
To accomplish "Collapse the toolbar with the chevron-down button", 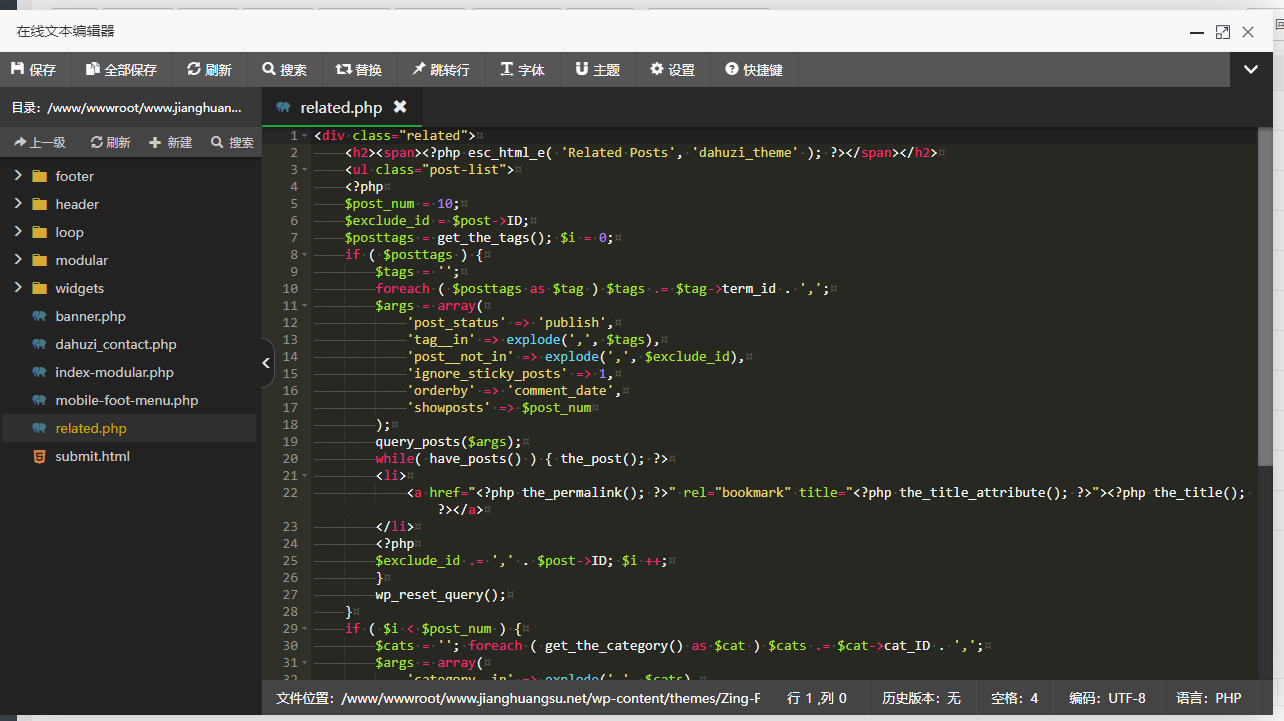I will click(x=1251, y=70).
